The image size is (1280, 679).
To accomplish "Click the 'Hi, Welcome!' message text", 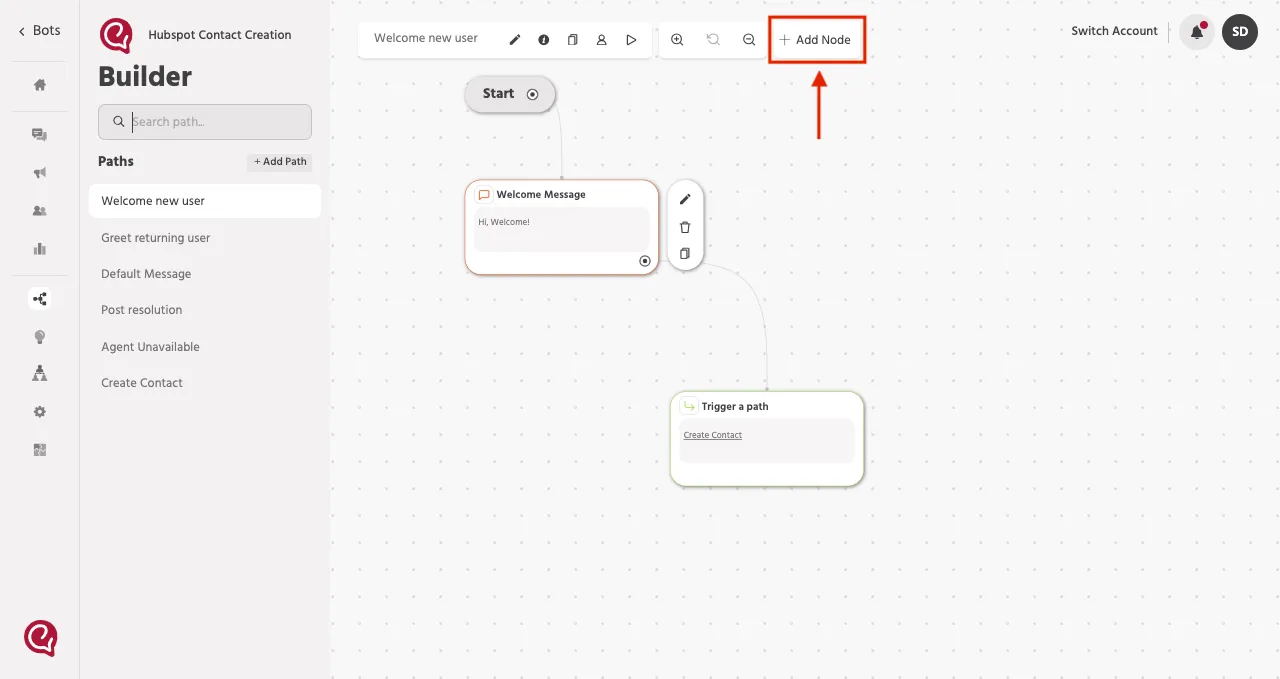I will [x=504, y=222].
